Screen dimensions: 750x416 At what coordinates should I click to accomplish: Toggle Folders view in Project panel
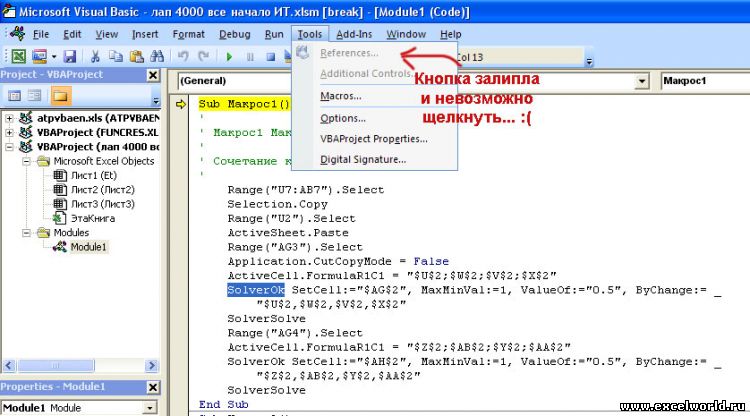[x=60, y=96]
